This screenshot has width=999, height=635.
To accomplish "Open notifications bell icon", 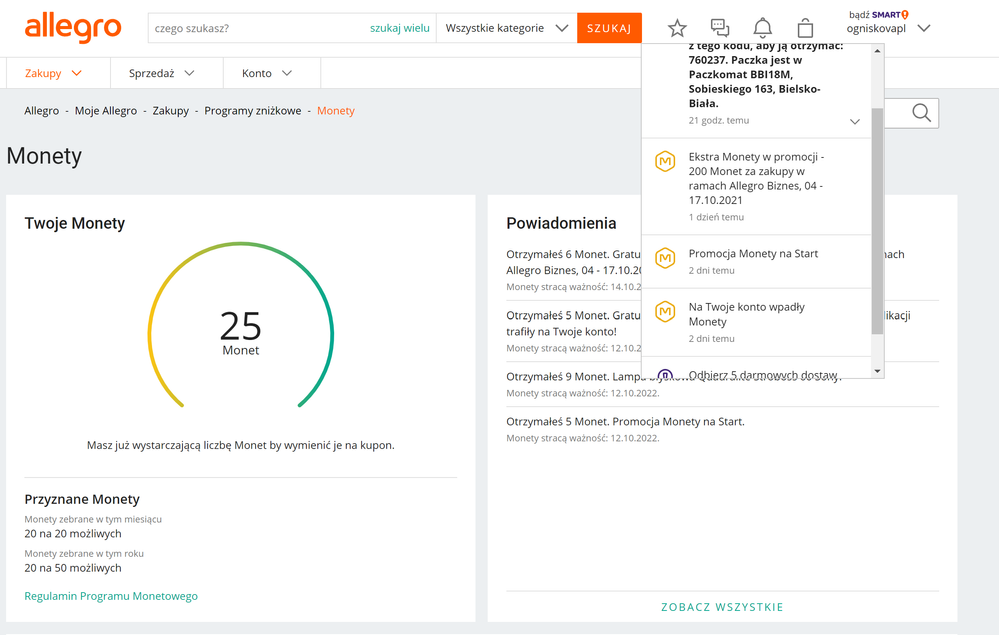I will (x=763, y=28).
